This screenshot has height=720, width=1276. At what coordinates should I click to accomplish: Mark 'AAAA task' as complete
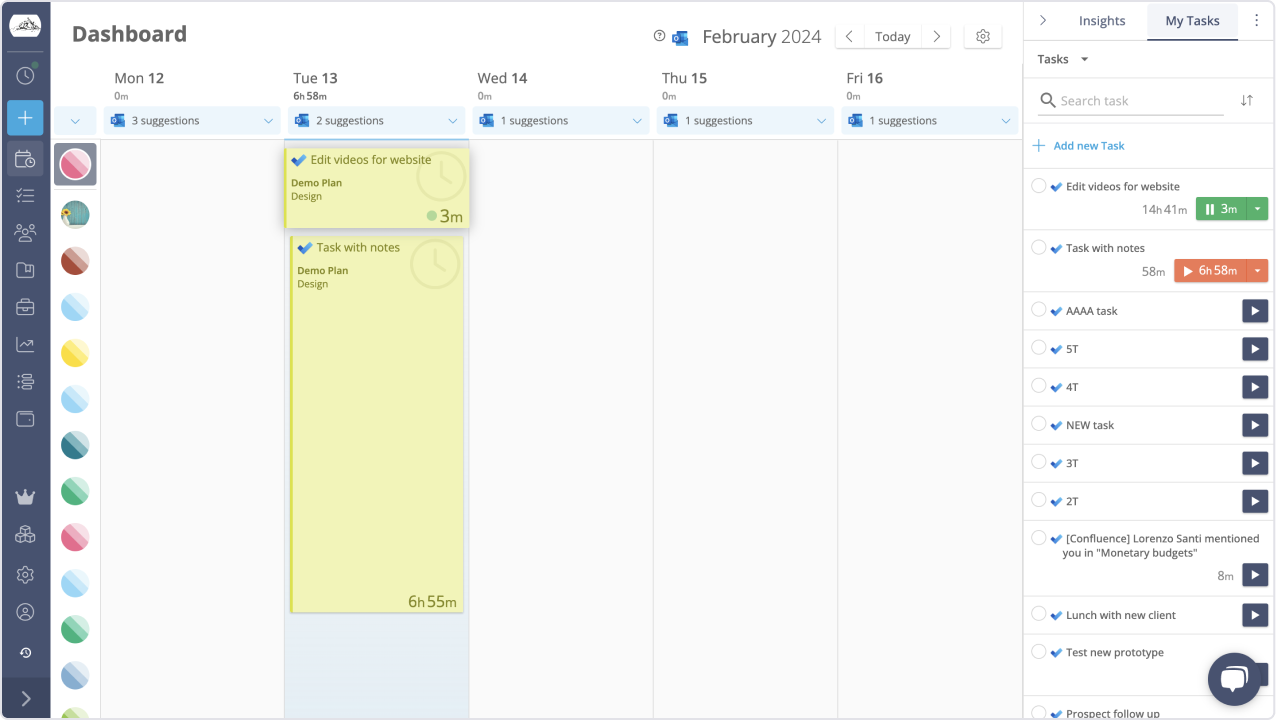point(1038,310)
